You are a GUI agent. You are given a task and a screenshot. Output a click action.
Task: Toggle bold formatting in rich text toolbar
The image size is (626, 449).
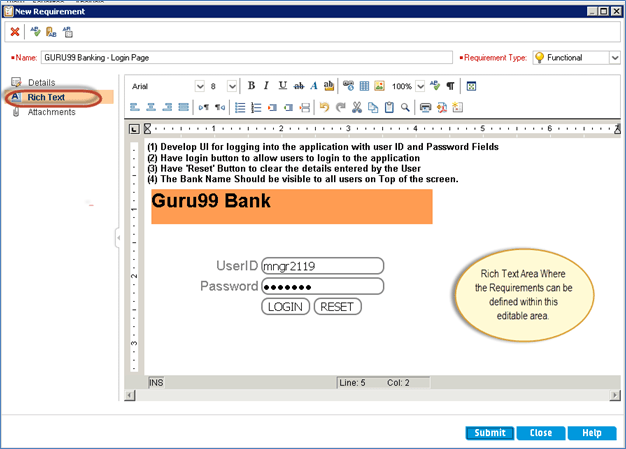[252, 86]
